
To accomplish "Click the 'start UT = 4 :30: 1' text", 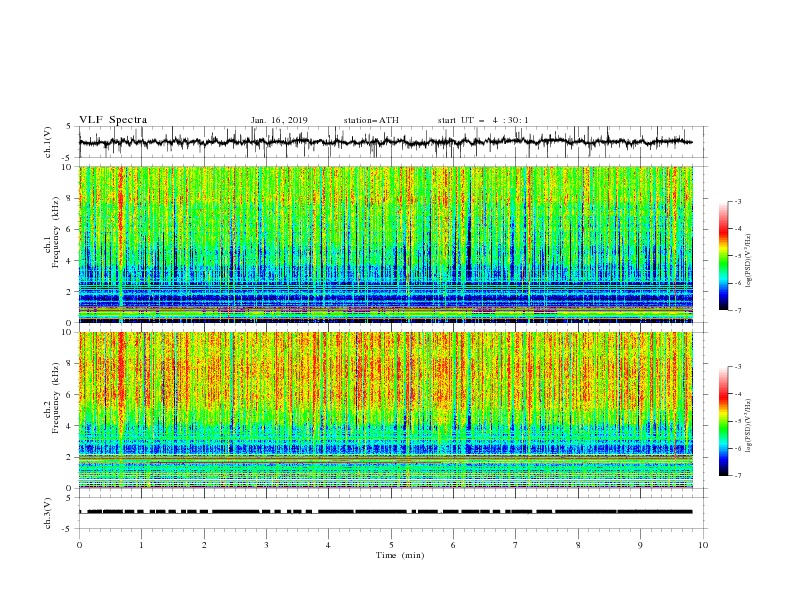I will tap(483, 120).
